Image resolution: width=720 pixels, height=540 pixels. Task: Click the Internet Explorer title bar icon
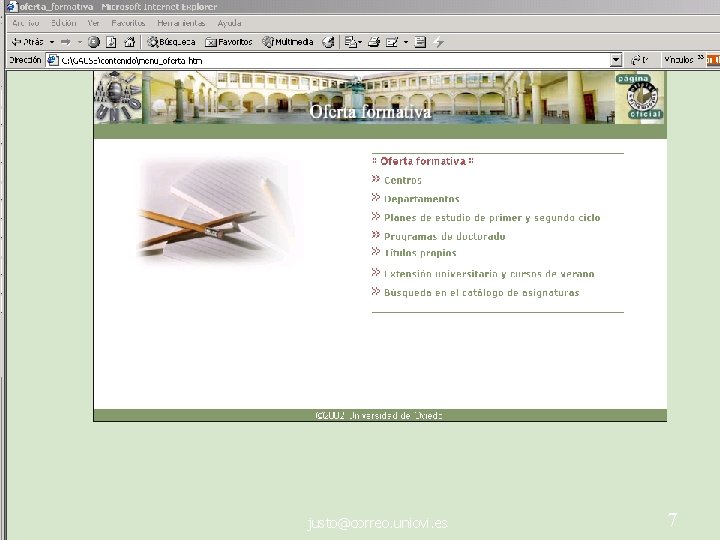11,6
